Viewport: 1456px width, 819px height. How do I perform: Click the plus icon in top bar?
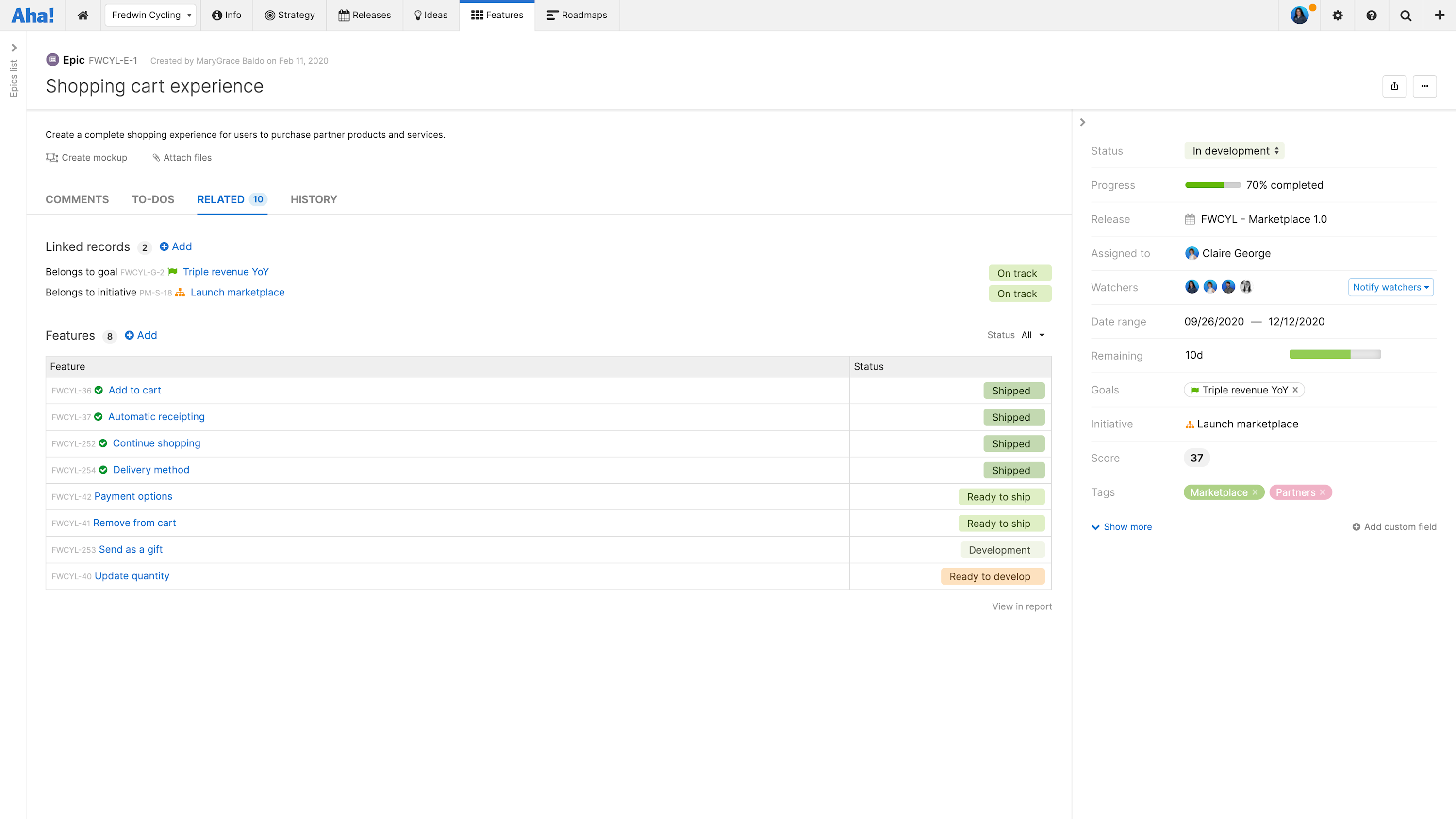tap(1439, 15)
